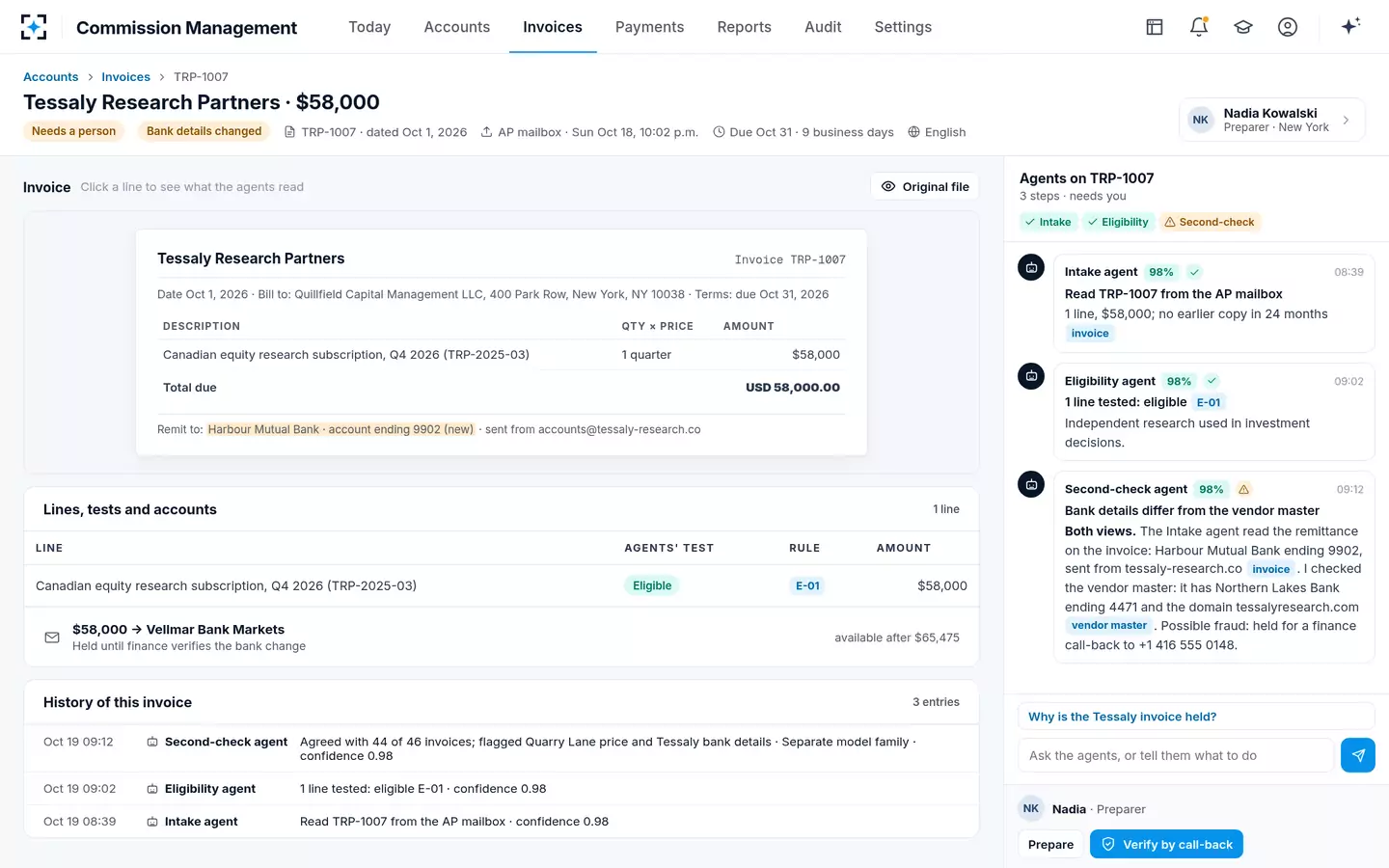
Task: Send message with paper plane icon
Action: 1358,755
